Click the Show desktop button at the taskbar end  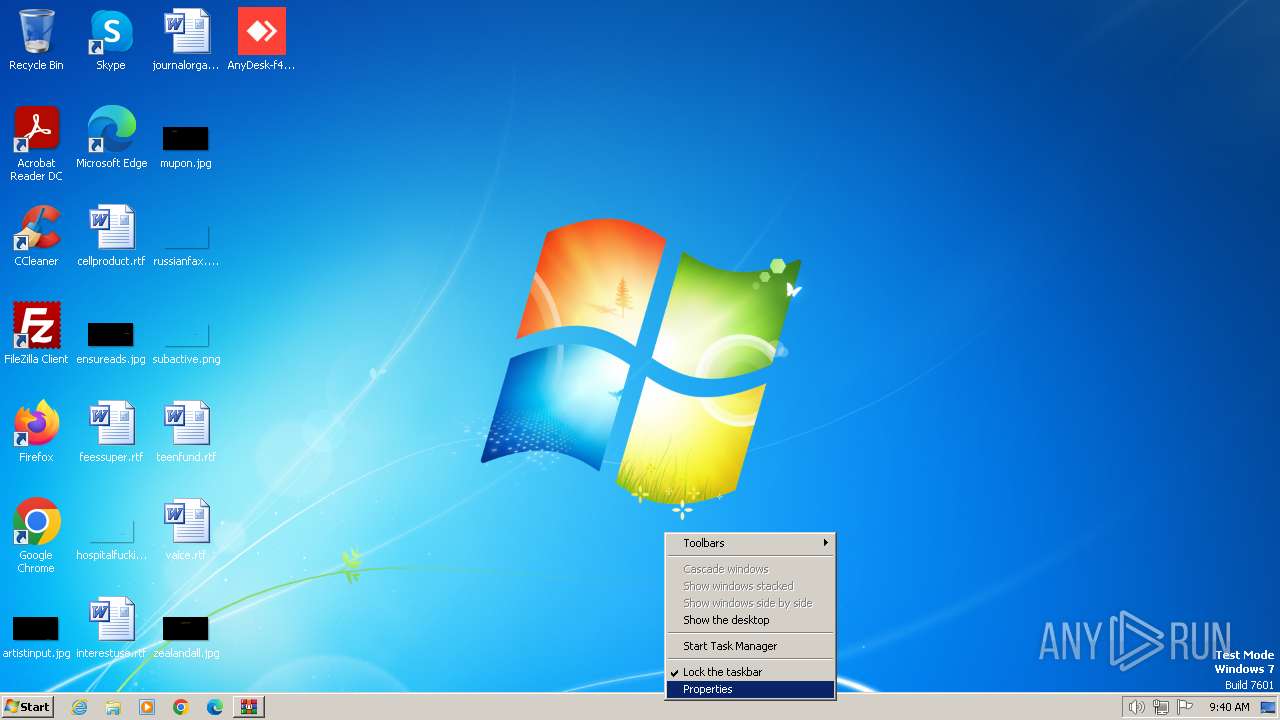tap(1268, 707)
